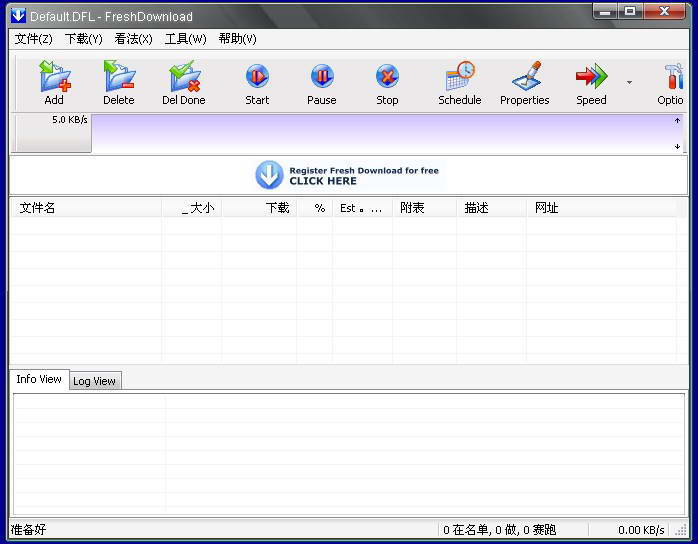Viewport: 698px width, 544px height.
Task: Click the 准备好 status text
Action: click(x=28, y=530)
